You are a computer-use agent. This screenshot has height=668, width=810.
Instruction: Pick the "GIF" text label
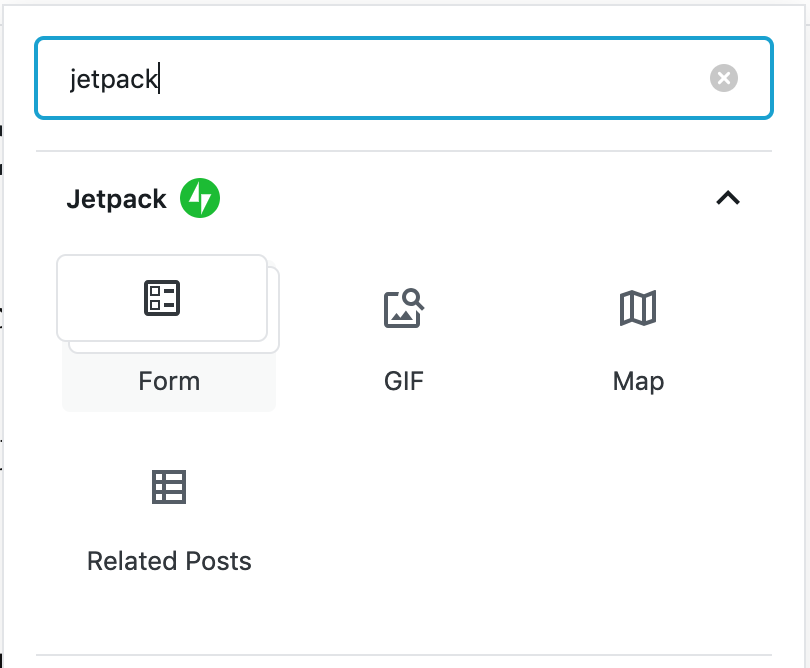[x=404, y=381]
